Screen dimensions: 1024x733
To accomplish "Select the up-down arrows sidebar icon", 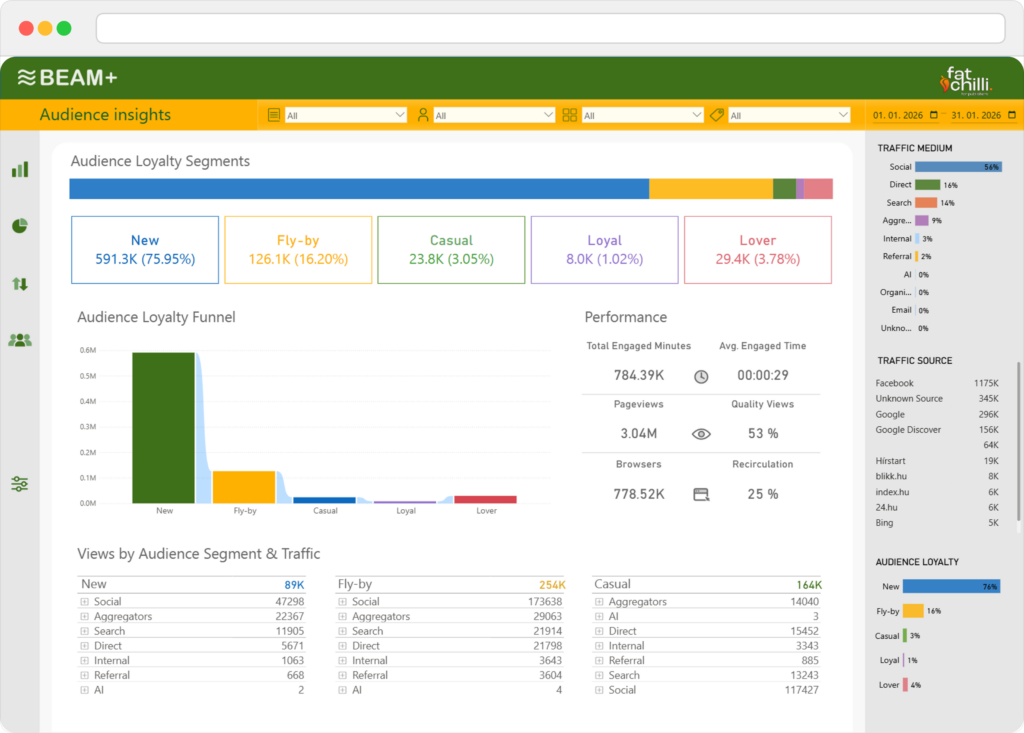I will 20,284.
